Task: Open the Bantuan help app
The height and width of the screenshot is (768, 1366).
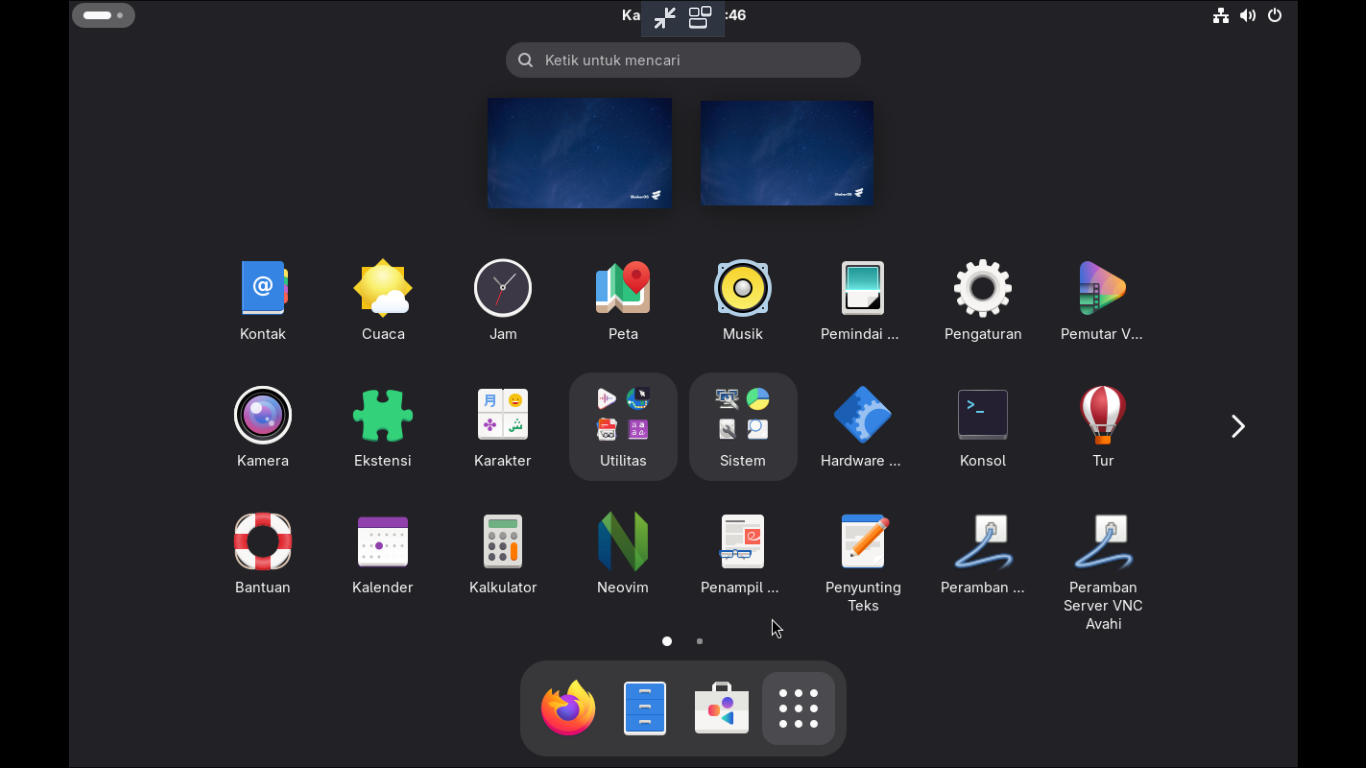Action: point(263,554)
